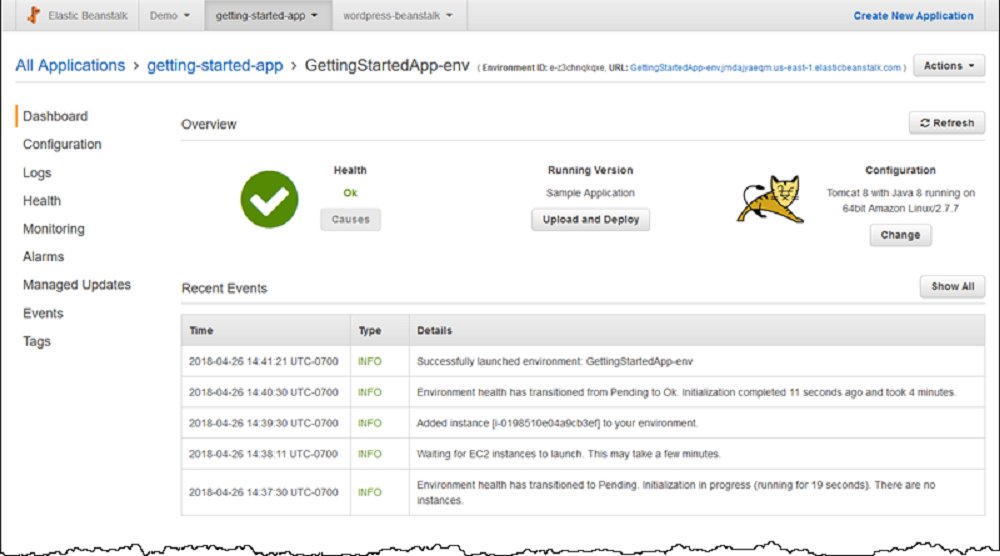Viewport: 1000px width, 556px height.
Task: Go to All Applications breadcrumb
Action: point(70,66)
